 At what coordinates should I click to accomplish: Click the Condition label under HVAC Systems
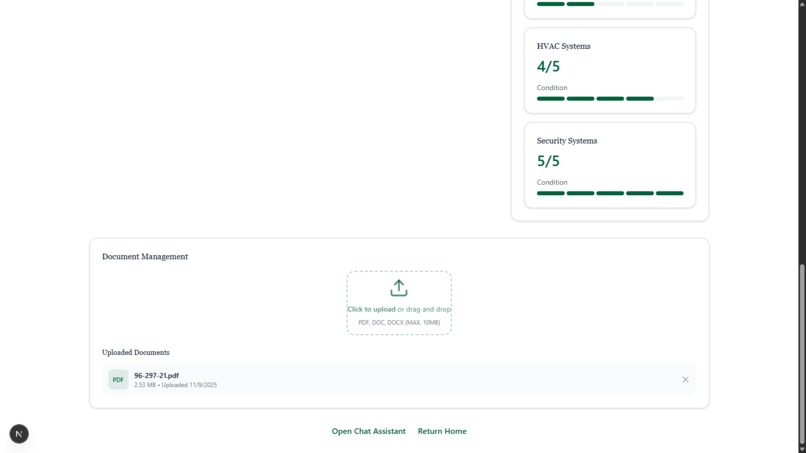pos(552,87)
